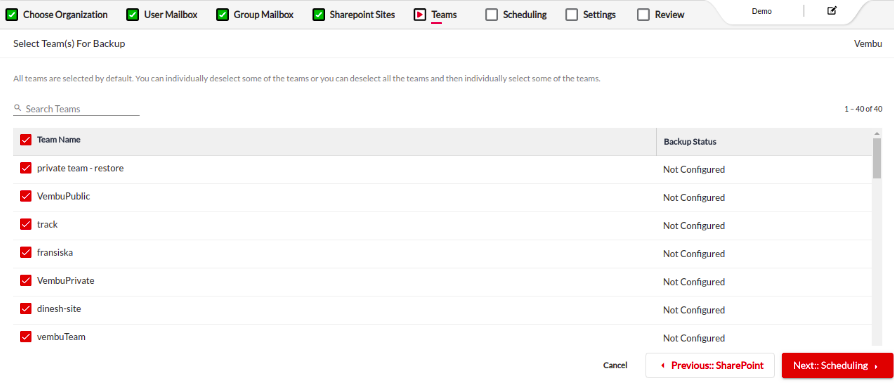Open the Settings step tab
894x386 pixels.
point(591,15)
